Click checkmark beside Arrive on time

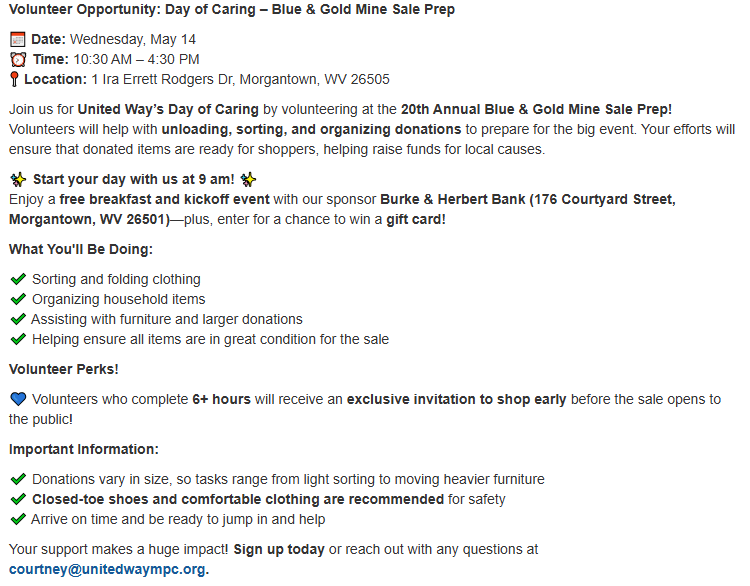click(18, 520)
